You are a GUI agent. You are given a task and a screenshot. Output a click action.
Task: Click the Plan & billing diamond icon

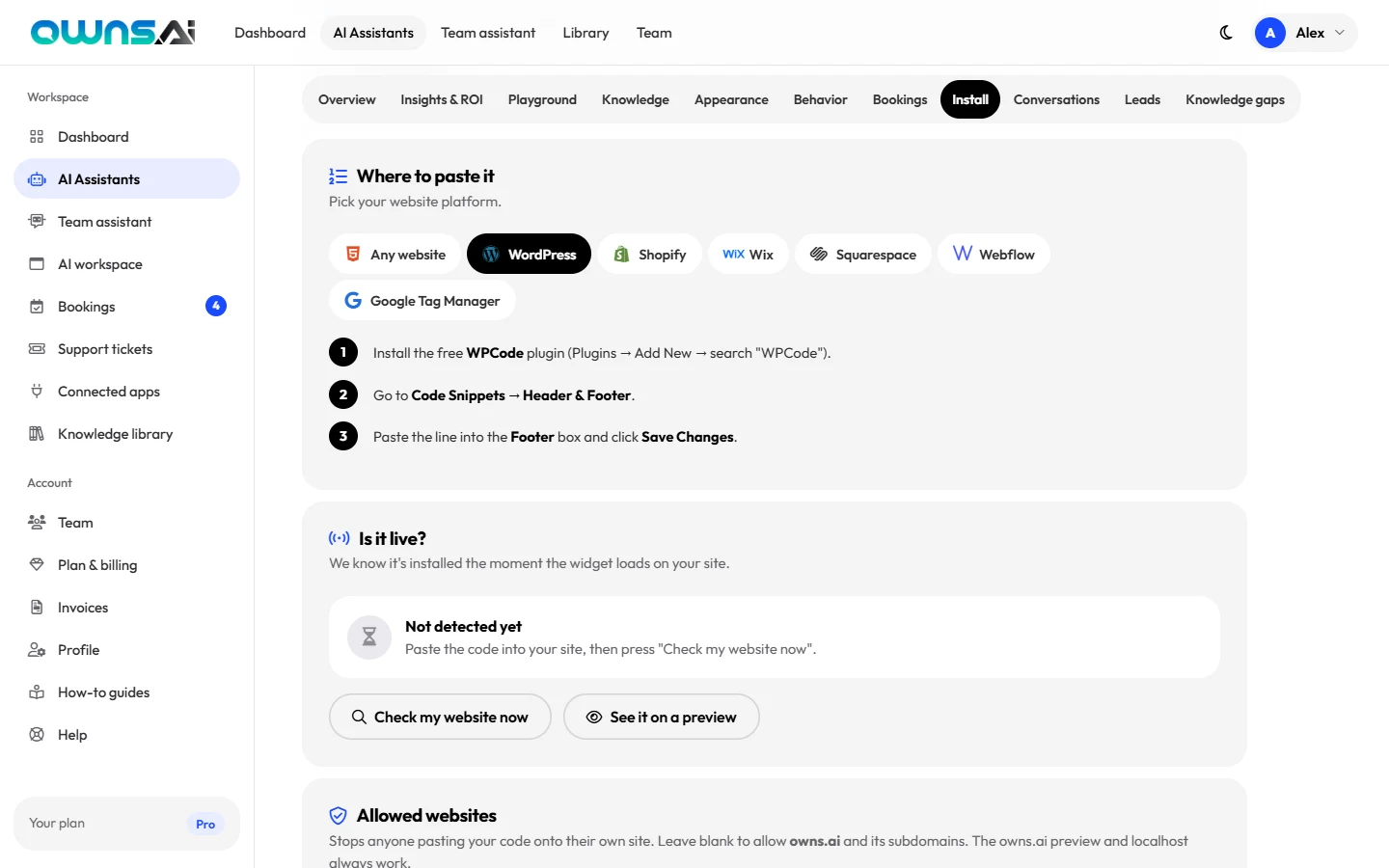tap(37, 565)
